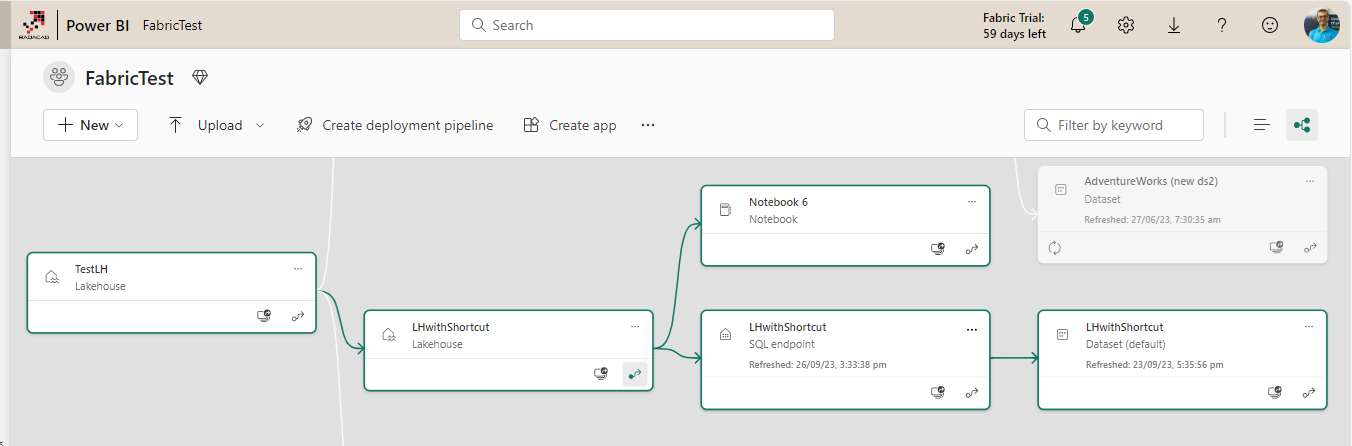Open the notifications bell icon
Image resolution: width=1352 pixels, height=446 pixels.
point(1078,26)
